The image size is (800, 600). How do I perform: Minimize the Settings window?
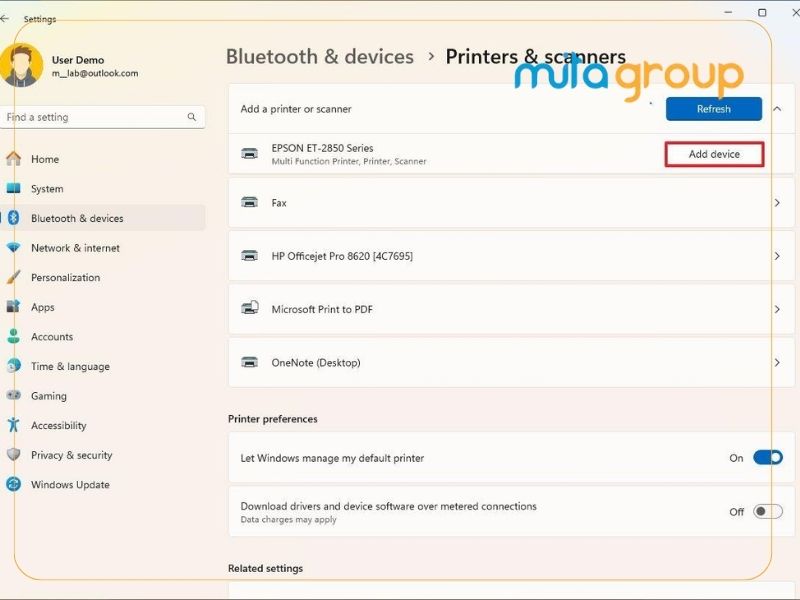[729, 12]
